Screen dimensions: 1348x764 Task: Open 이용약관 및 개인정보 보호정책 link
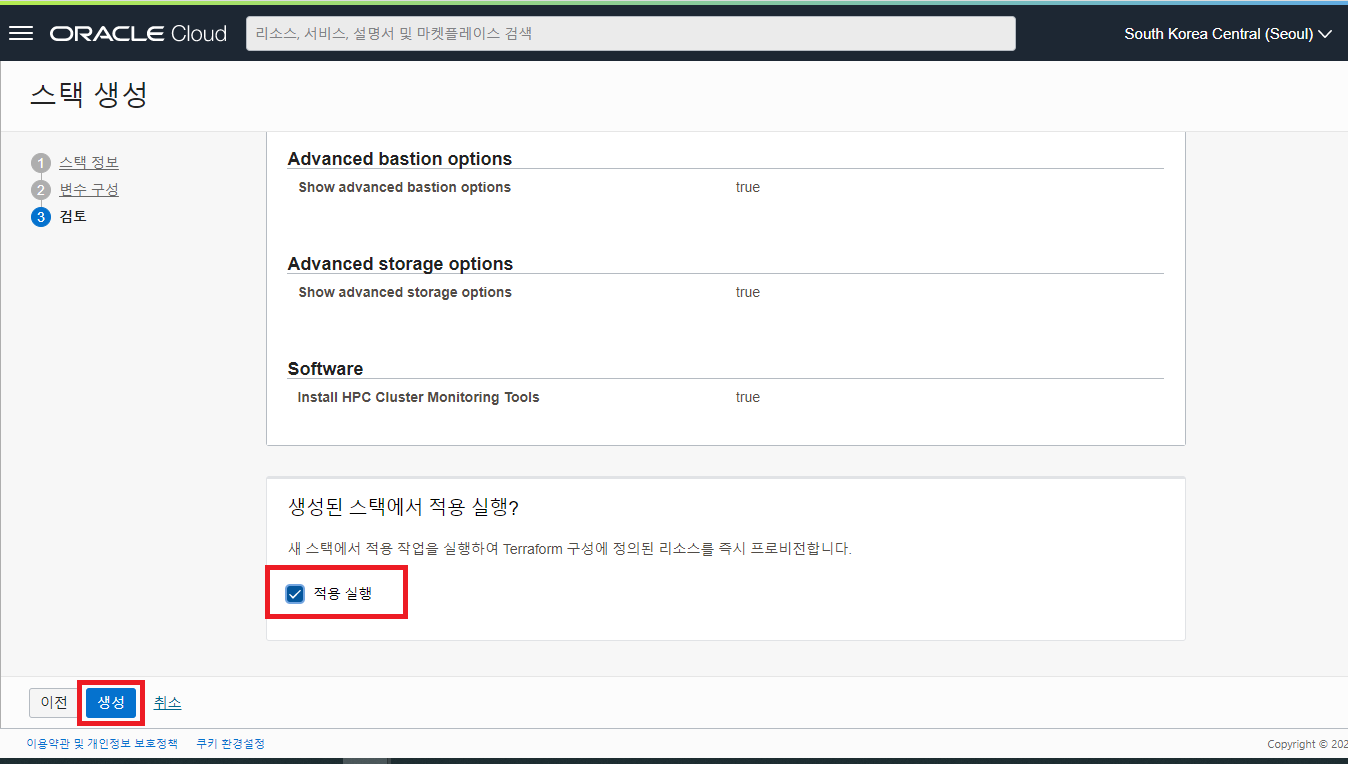coord(102,744)
